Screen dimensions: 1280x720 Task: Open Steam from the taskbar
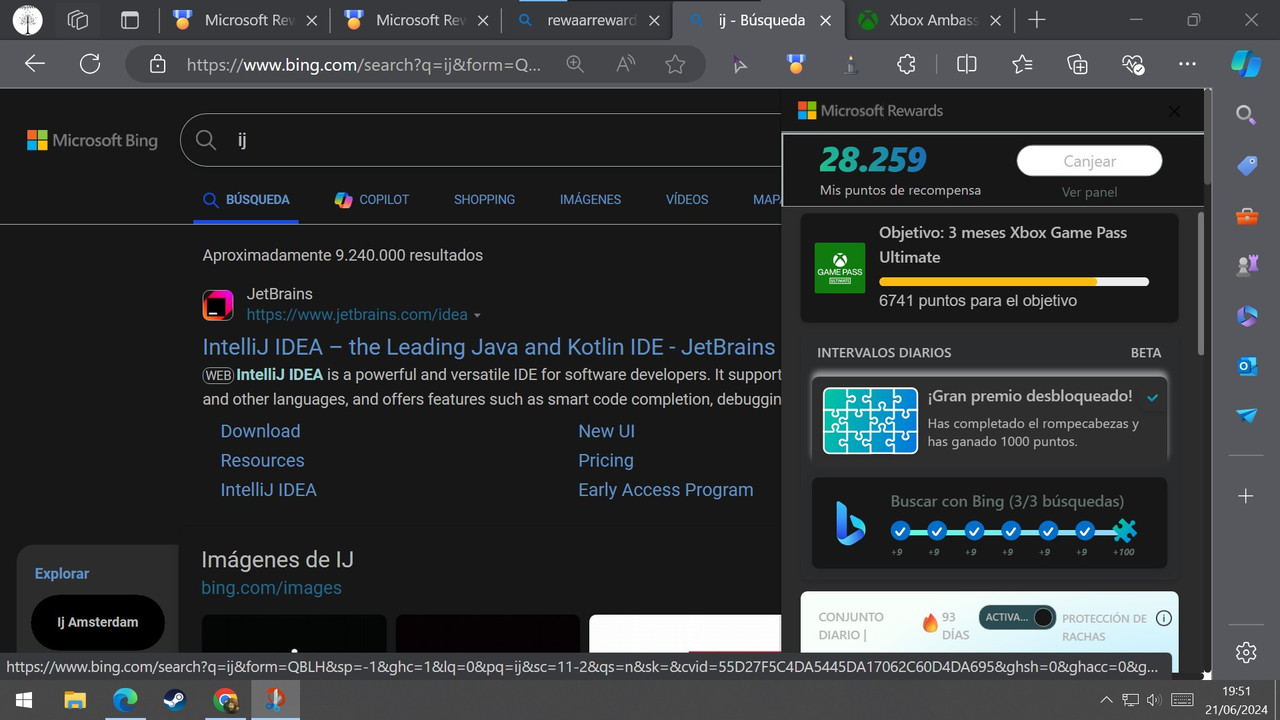point(175,700)
